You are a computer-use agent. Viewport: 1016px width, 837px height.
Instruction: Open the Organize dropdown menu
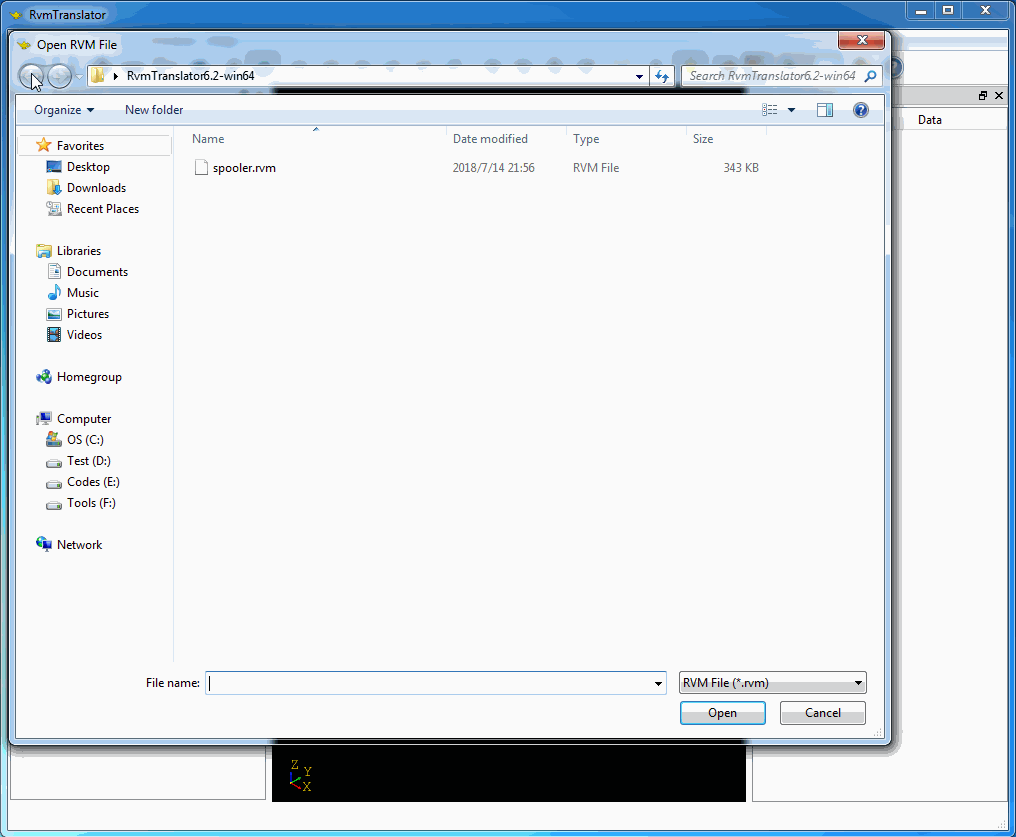click(x=64, y=110)
